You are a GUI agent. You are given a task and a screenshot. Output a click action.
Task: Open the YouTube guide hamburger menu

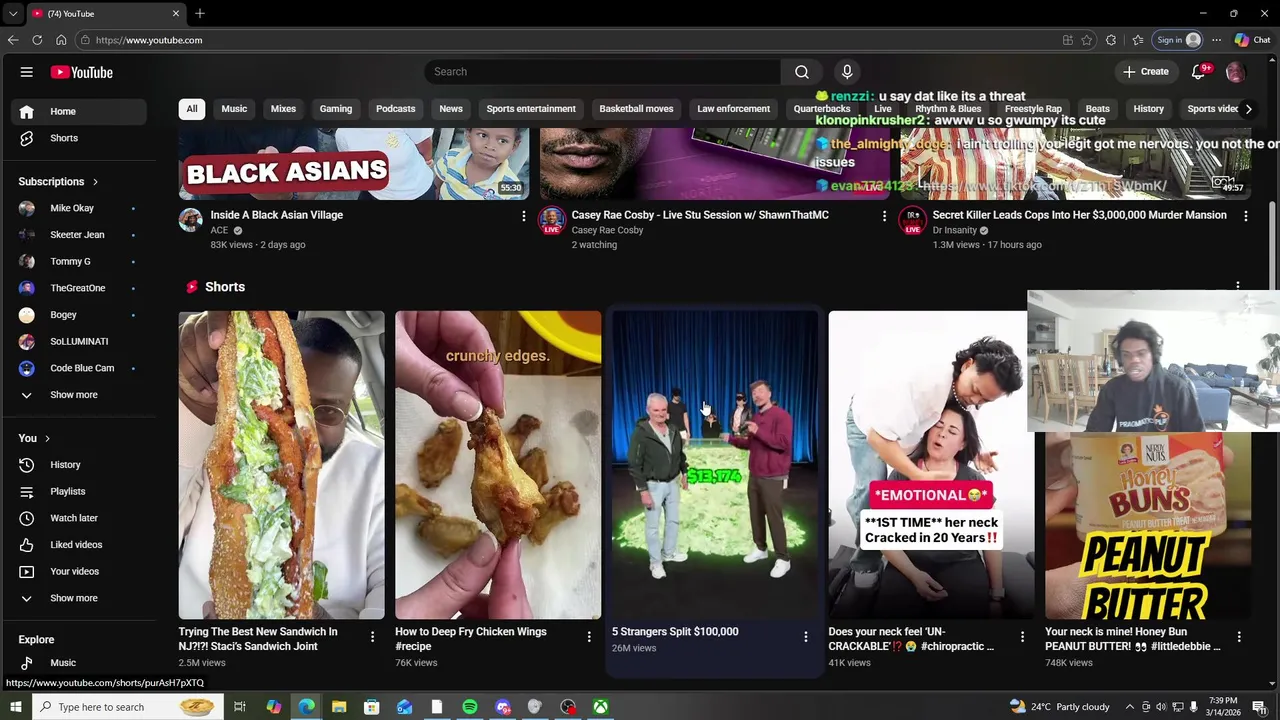(x=27, y=72)
